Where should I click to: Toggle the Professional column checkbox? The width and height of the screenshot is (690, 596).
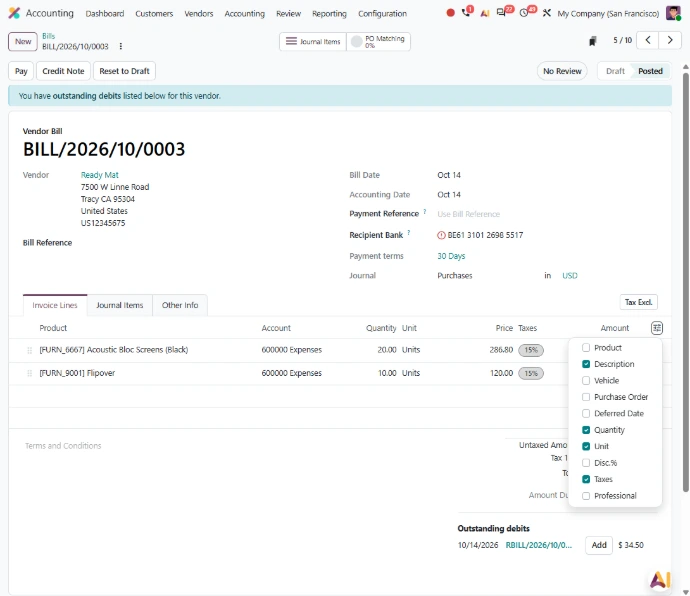[586, 496]
